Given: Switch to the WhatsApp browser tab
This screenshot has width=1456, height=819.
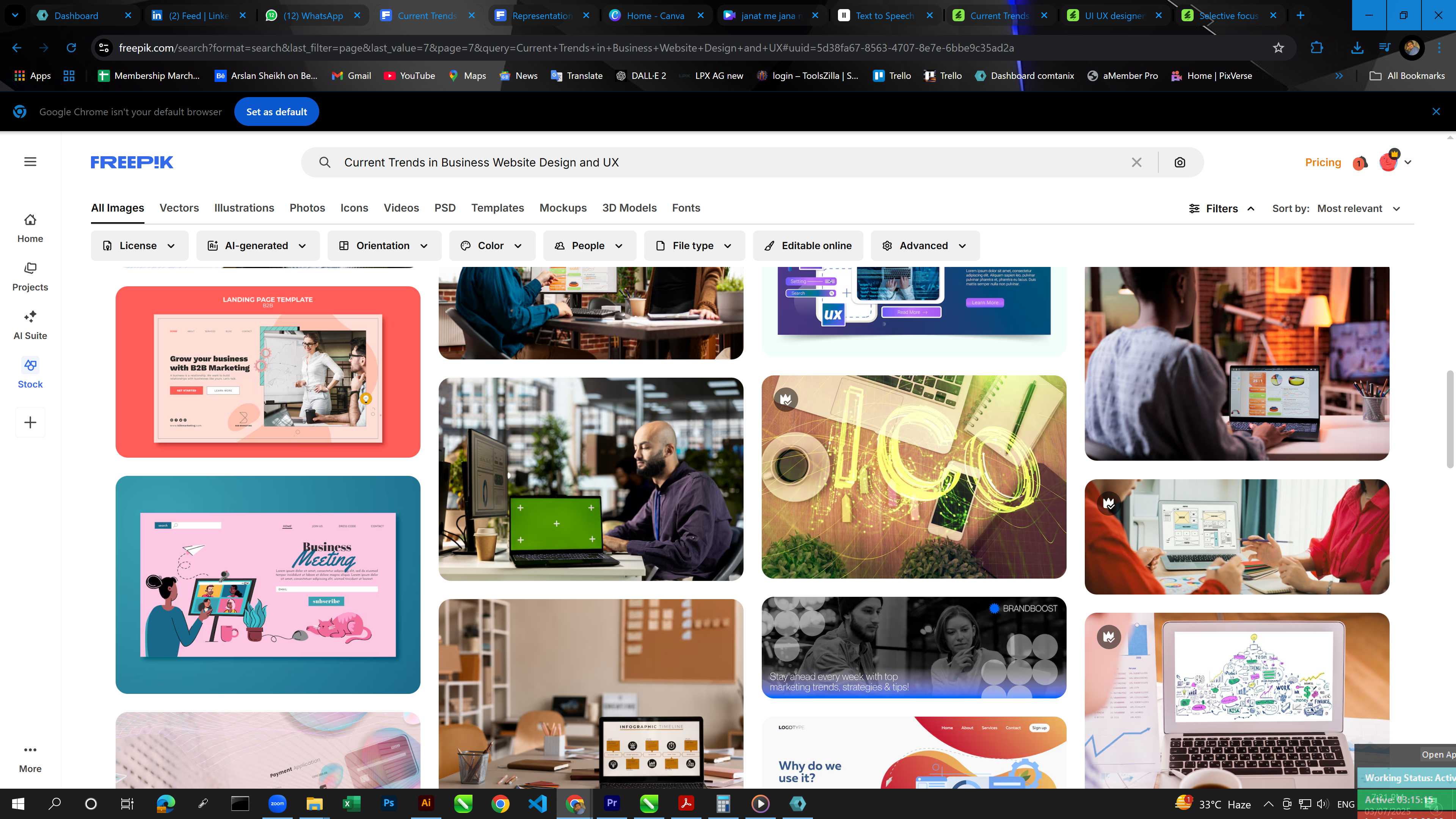Looking at the screenshot, I should point(312,15).
